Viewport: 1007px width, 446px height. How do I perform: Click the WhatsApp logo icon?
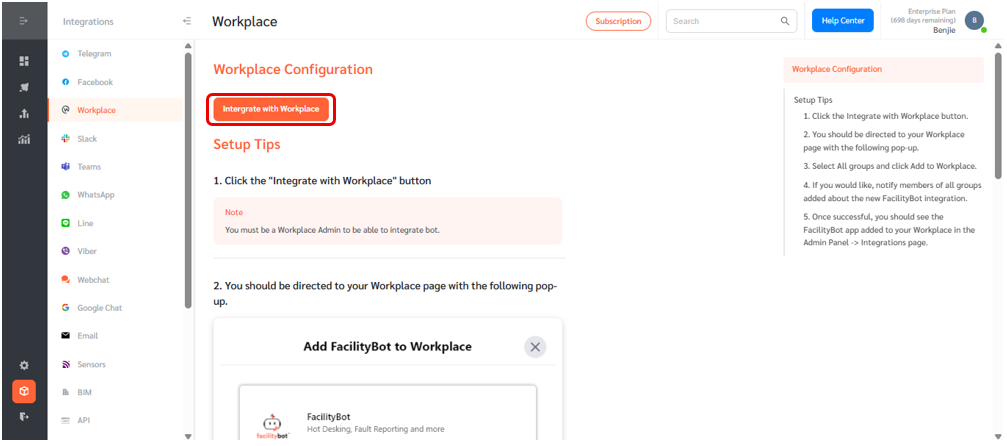pos(66,195)
